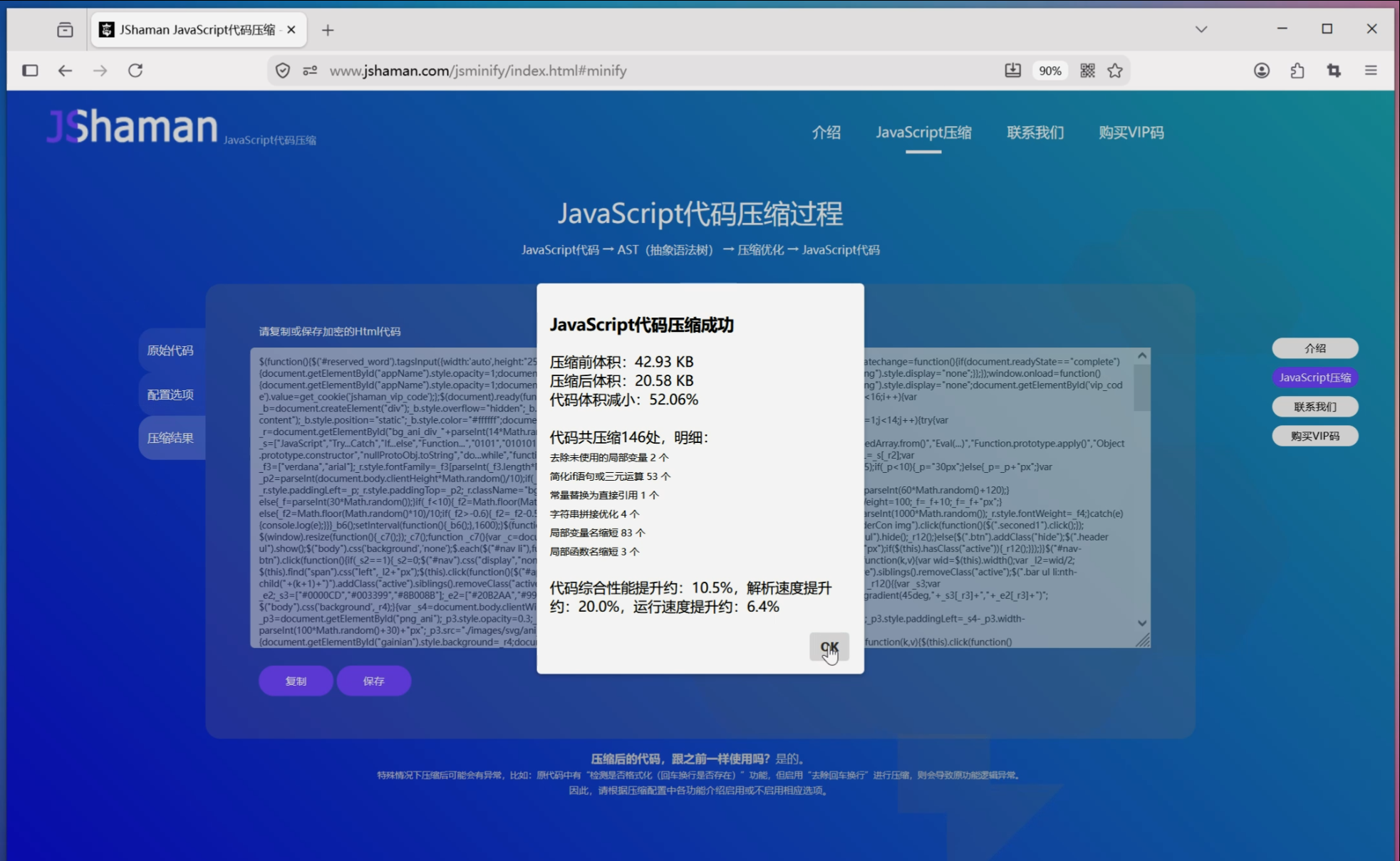The width and height of the screenshot is (1400, 861).
Task: Click the "代码共压缩146处, 明细:" line
Action: pos(629,437)
